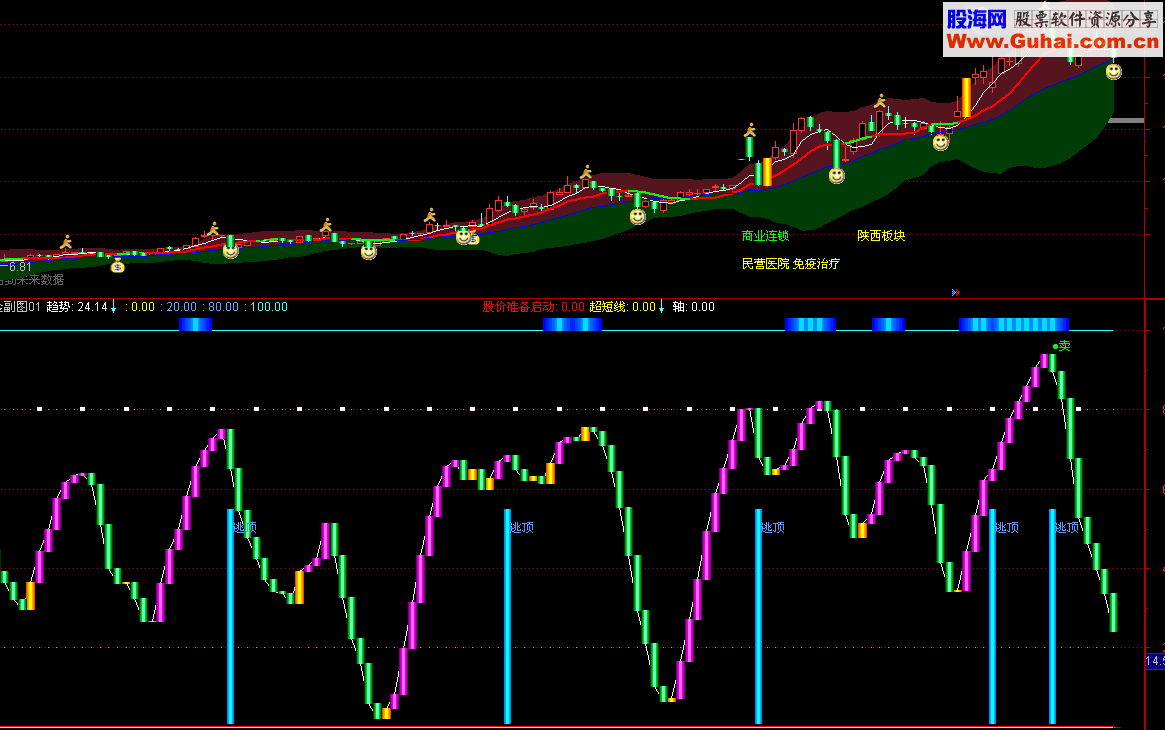Image resolution: width=1165 pixels, height=730 pixels.
Task: Click the down arrow next to 超短线 0.00
Action: click(661, 307)
